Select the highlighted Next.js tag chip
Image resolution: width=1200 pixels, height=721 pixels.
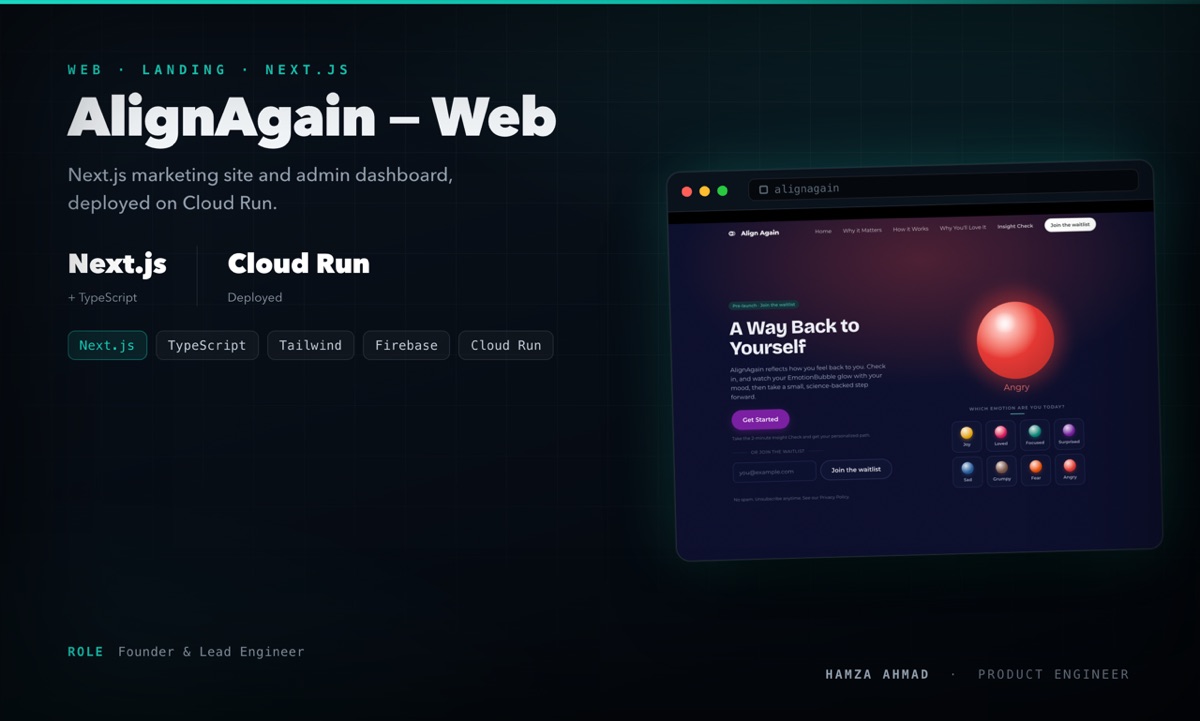click(107, 345)
